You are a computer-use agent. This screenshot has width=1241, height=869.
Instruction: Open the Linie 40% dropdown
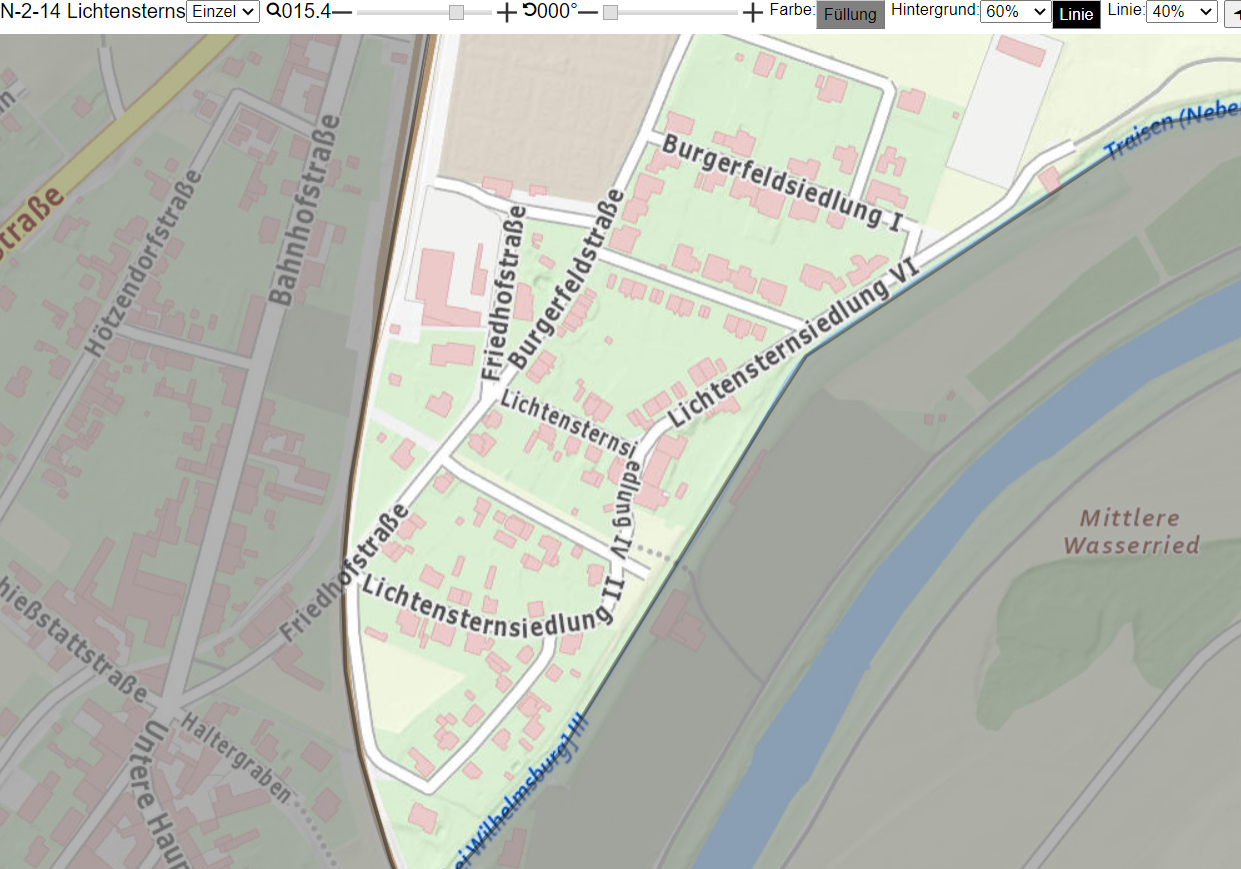tap(1182, 12)
